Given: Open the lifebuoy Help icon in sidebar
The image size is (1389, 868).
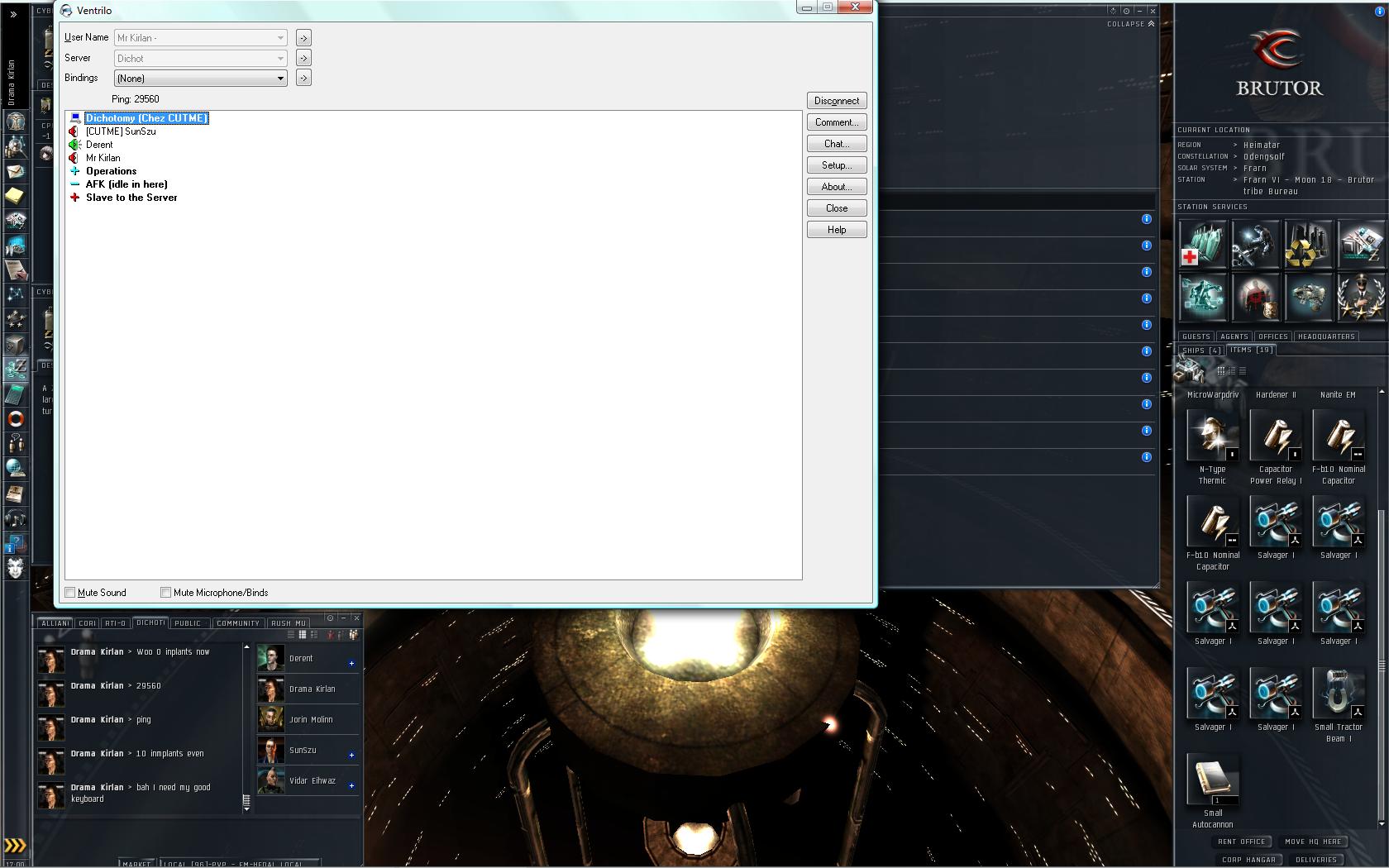Looking at the screenshot, I should 16,419.
